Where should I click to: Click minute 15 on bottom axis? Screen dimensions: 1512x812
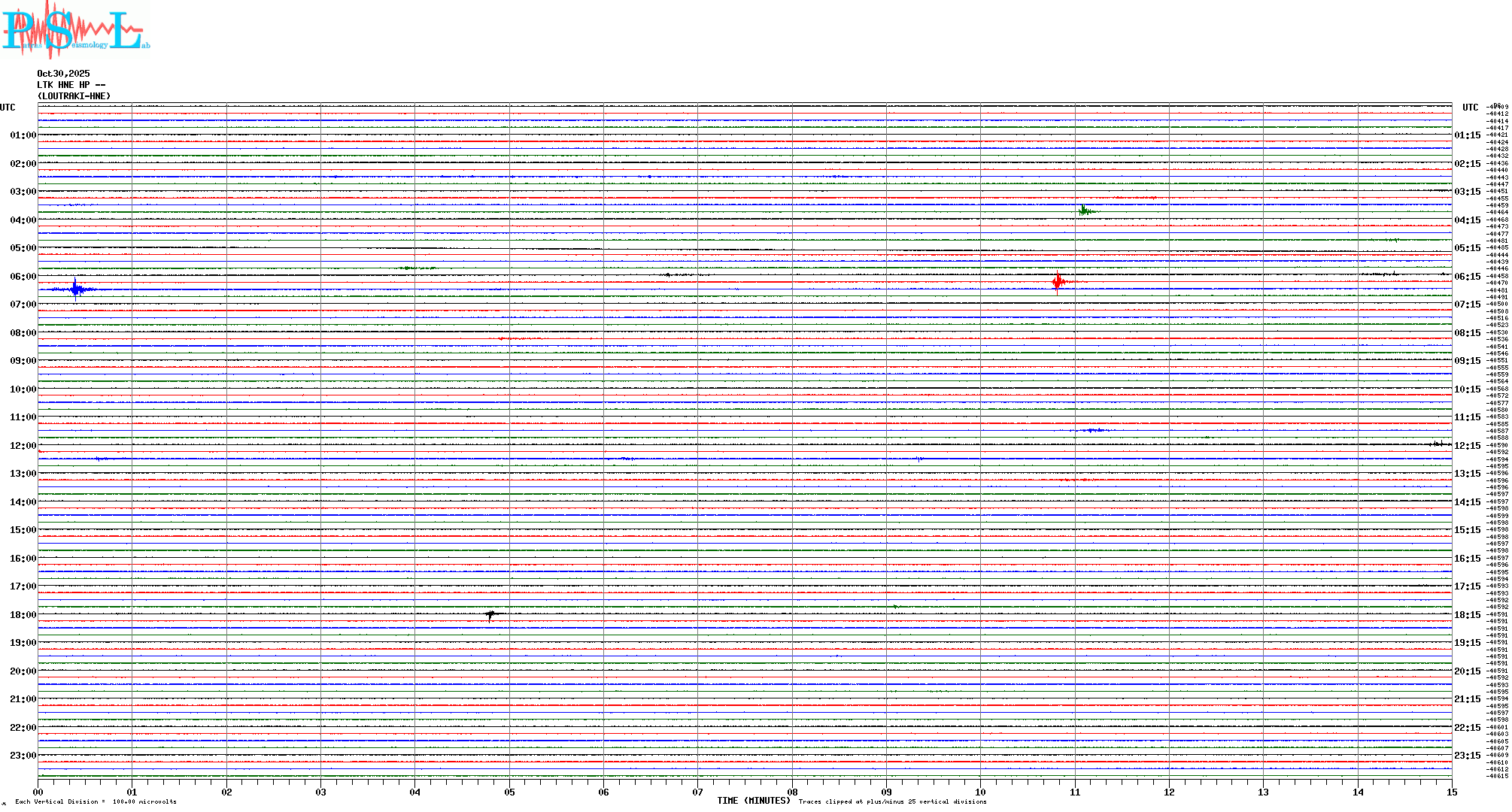pyautogui.click(x=1451, y=792)
